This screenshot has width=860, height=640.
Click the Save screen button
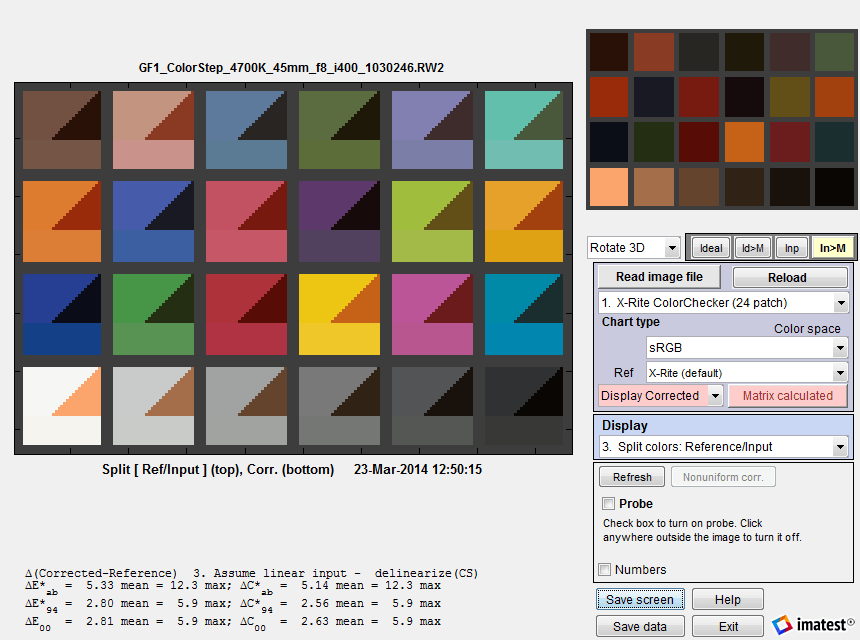click(640, 598)
